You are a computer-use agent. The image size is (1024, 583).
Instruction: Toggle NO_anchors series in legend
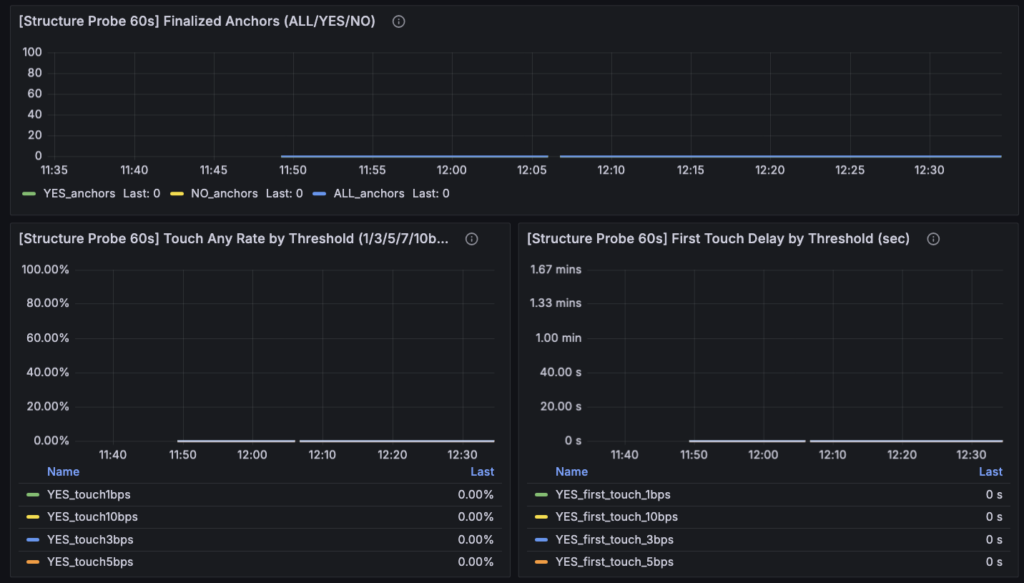pos(224,193)
